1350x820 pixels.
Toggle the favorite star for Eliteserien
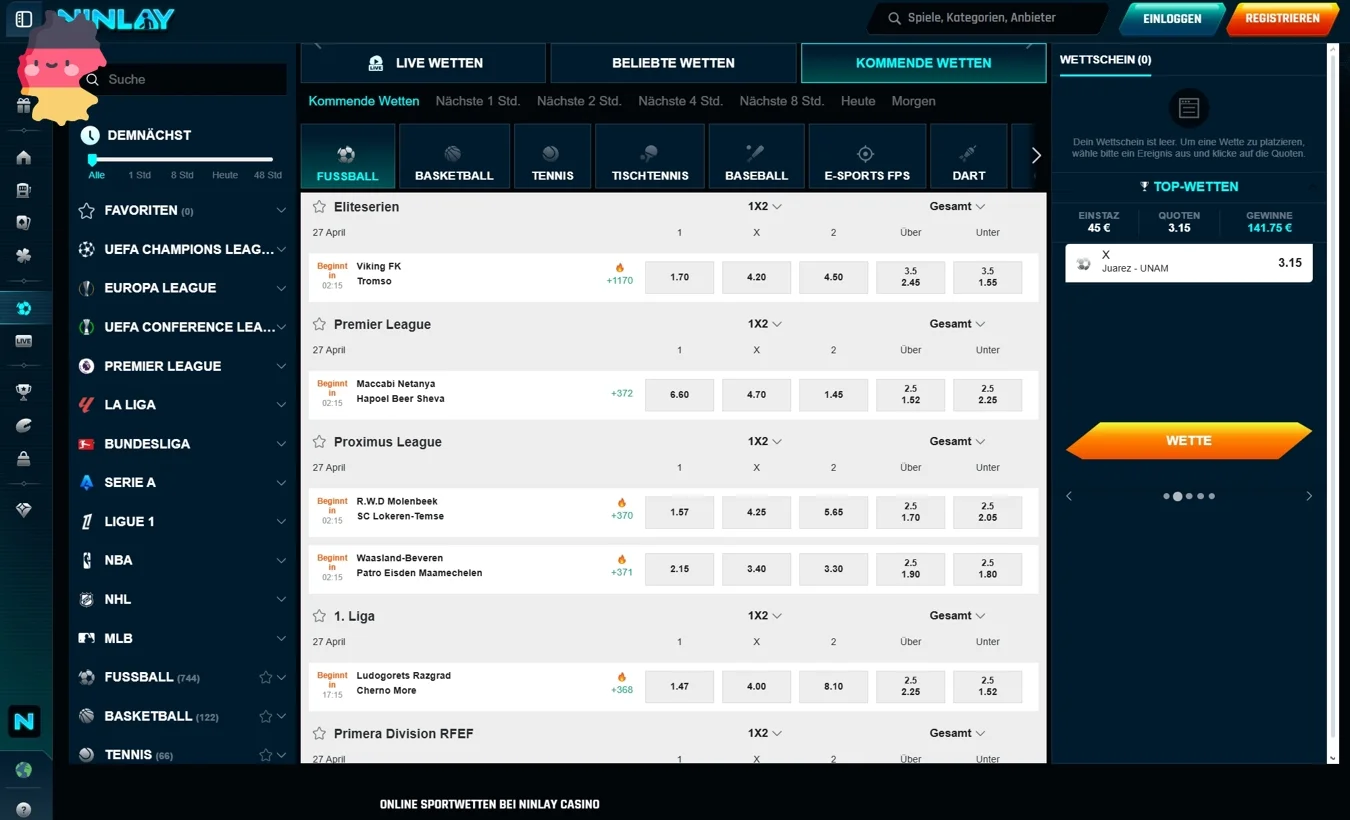coord(317,207)
